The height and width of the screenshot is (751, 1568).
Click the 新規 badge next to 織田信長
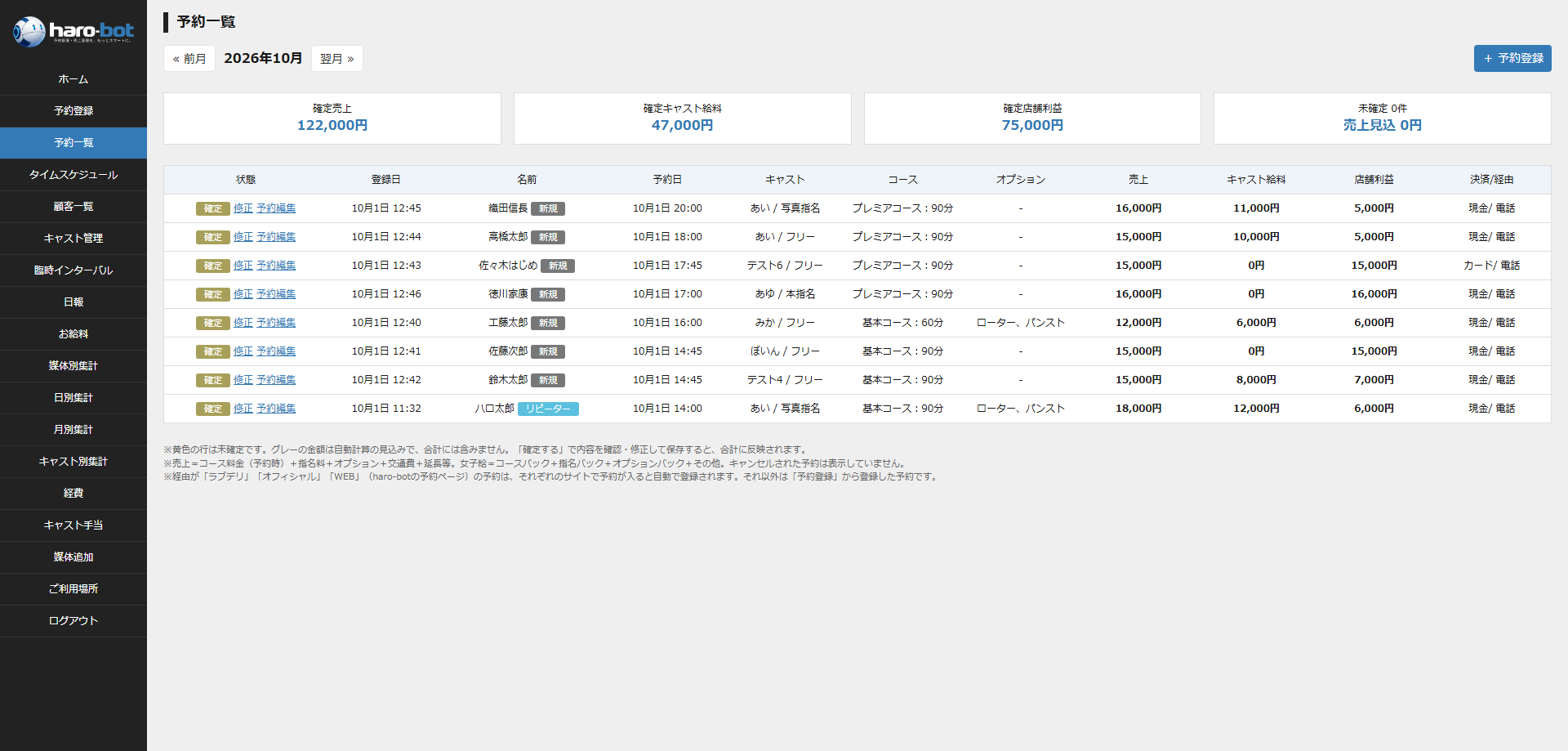pyautogui.click(x=548, y=208)
